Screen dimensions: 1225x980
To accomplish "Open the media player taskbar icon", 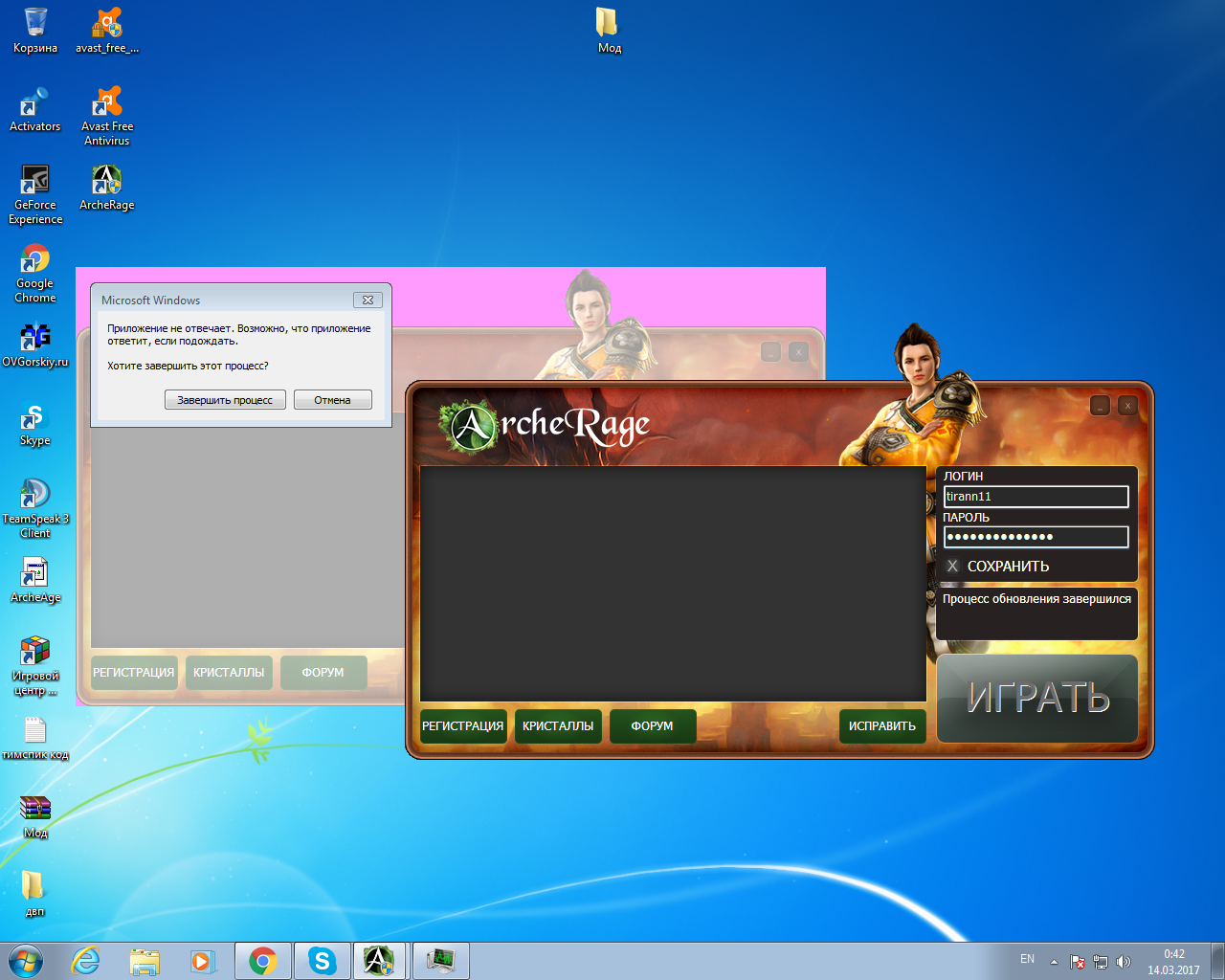I will point(203,961).
